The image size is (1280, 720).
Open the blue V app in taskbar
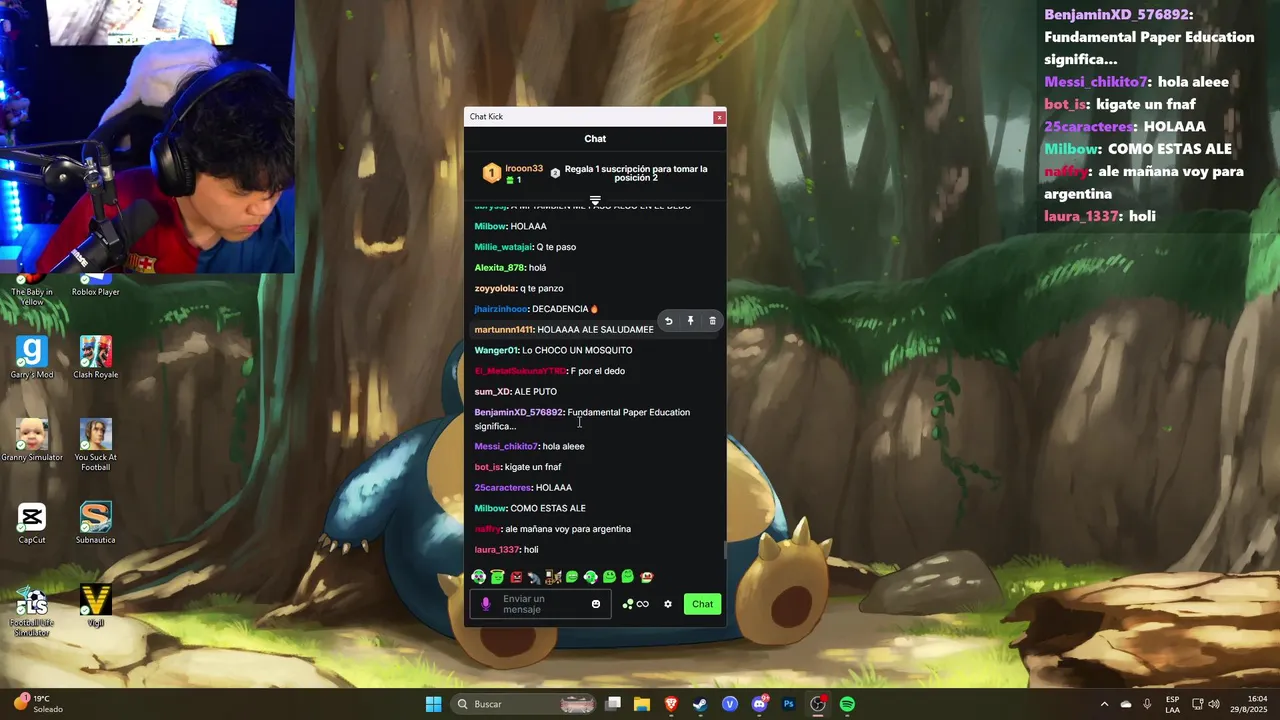pyautogui.click(x=730, y=704)
